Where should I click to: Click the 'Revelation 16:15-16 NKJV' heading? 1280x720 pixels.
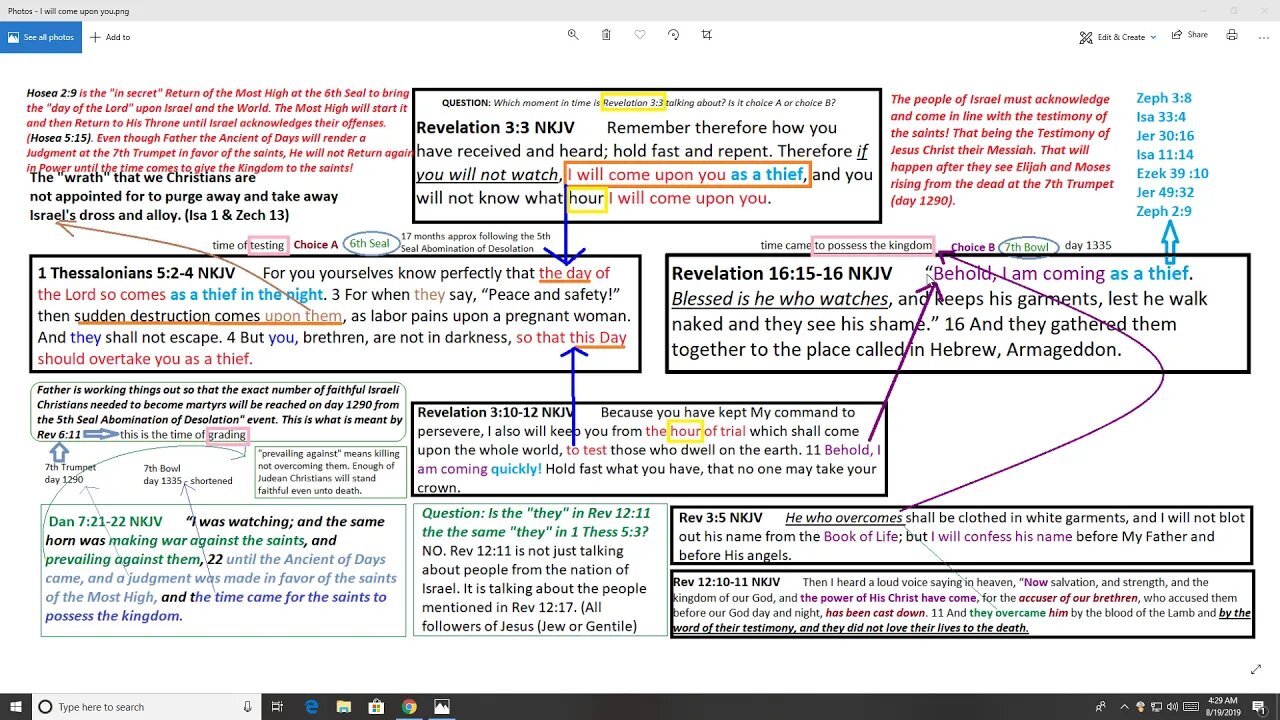[782, 273]
